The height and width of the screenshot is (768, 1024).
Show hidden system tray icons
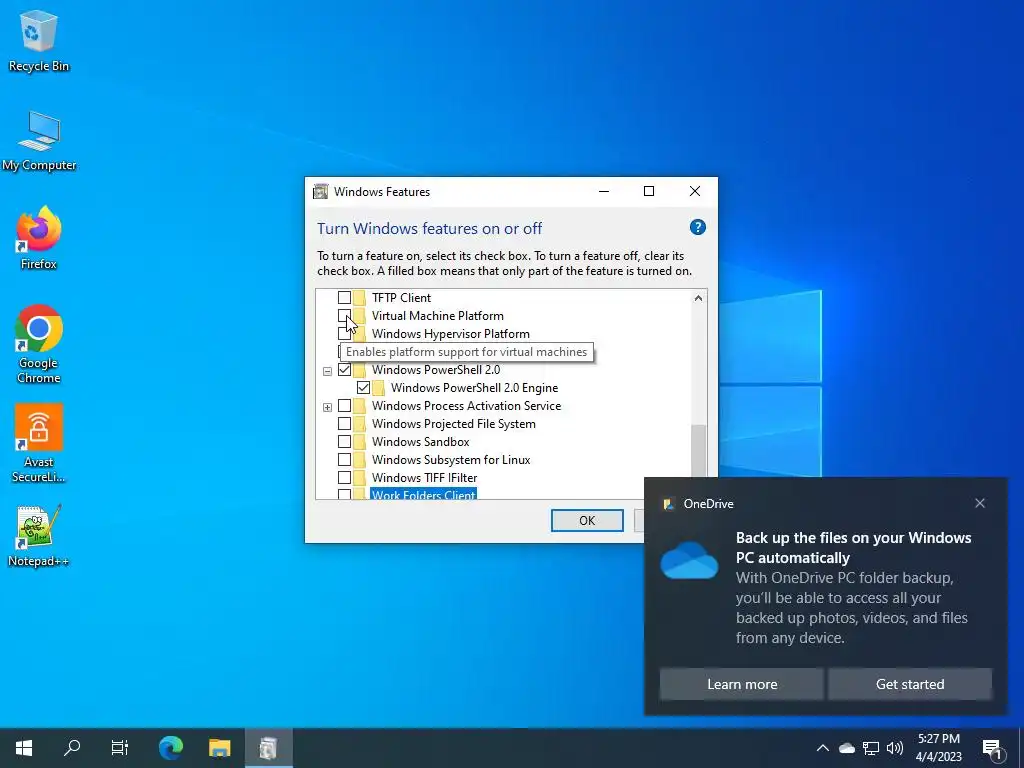(x=823, y=748)
